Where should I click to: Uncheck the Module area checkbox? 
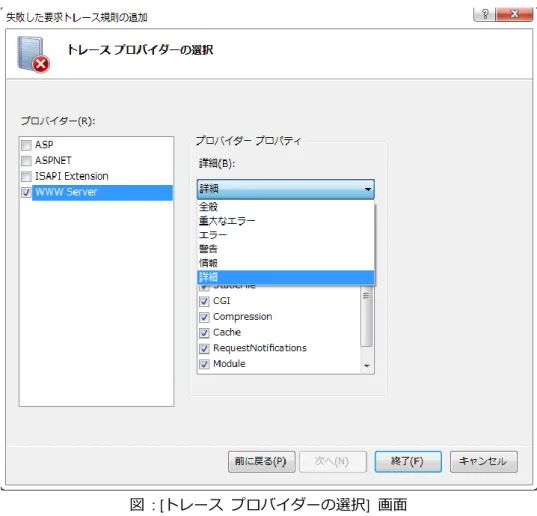tap(204, 364)
